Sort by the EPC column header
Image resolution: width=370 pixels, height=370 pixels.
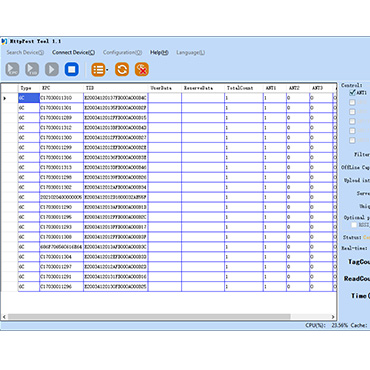pos(61,88)
